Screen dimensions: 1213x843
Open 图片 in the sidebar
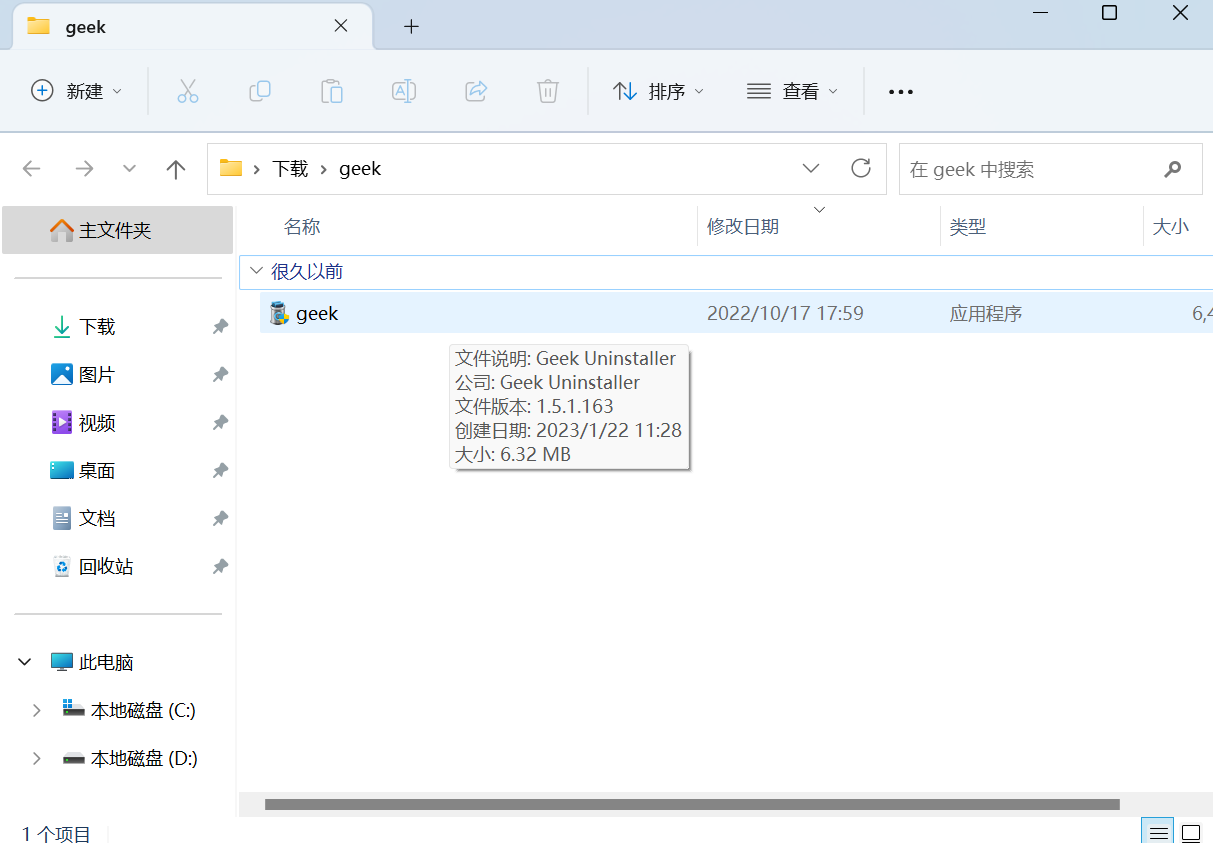(x=97, y=375)
